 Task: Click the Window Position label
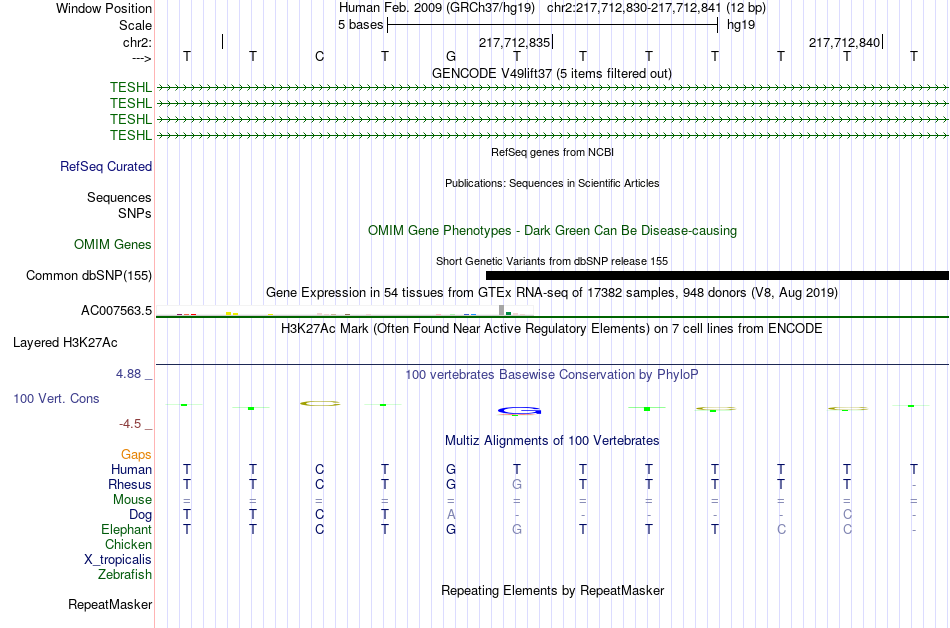[104, 8]
